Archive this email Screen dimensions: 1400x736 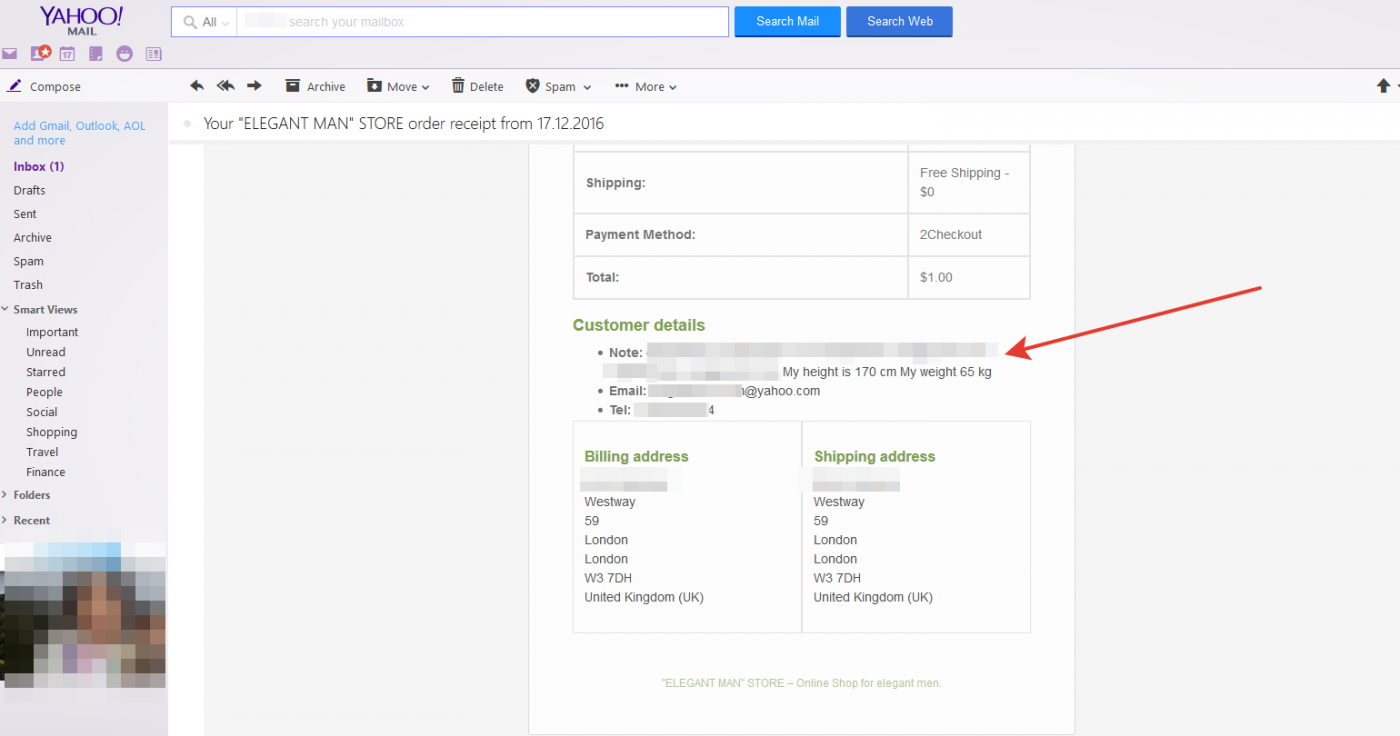tap(315, 87)
